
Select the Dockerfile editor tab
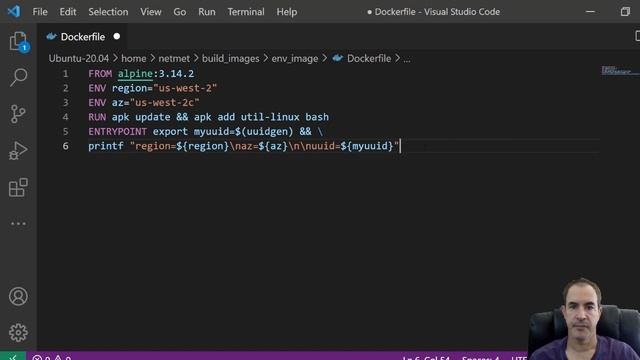(x=82, y=37)
